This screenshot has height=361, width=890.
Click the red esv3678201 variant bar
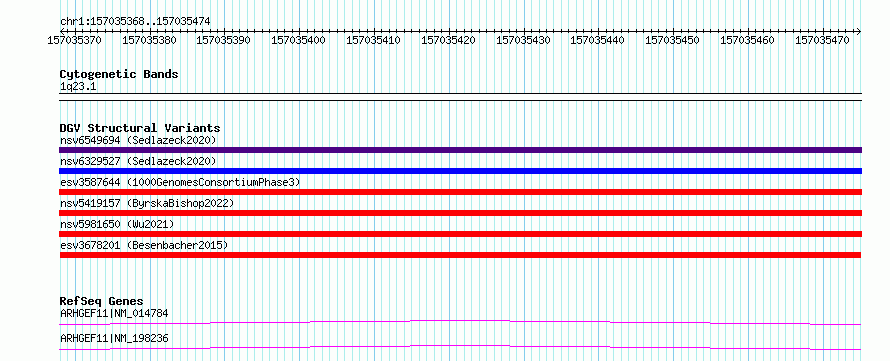click(460, 255)
